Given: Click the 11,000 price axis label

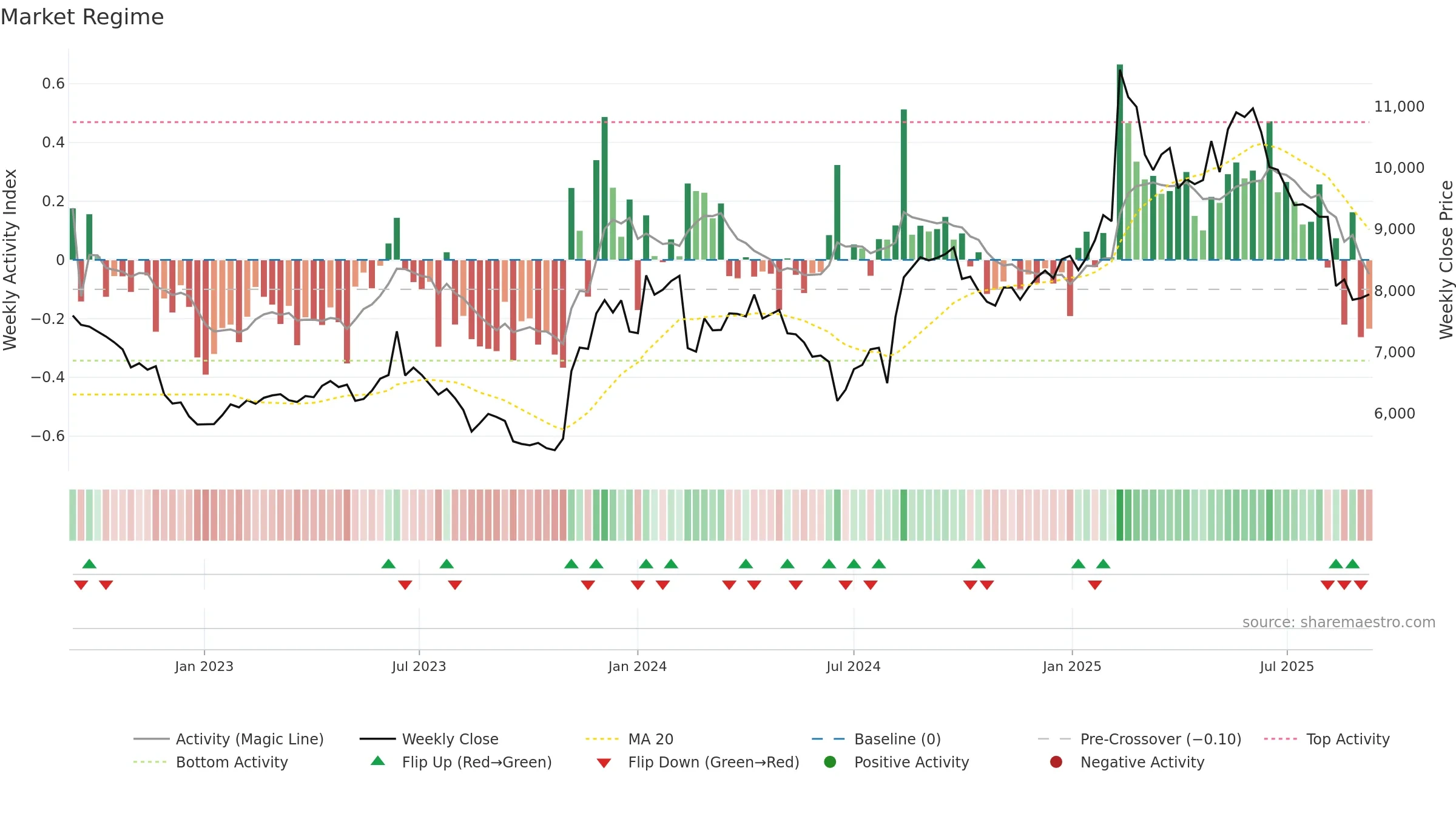Looking at the screenshot, I should [1399, 106].
